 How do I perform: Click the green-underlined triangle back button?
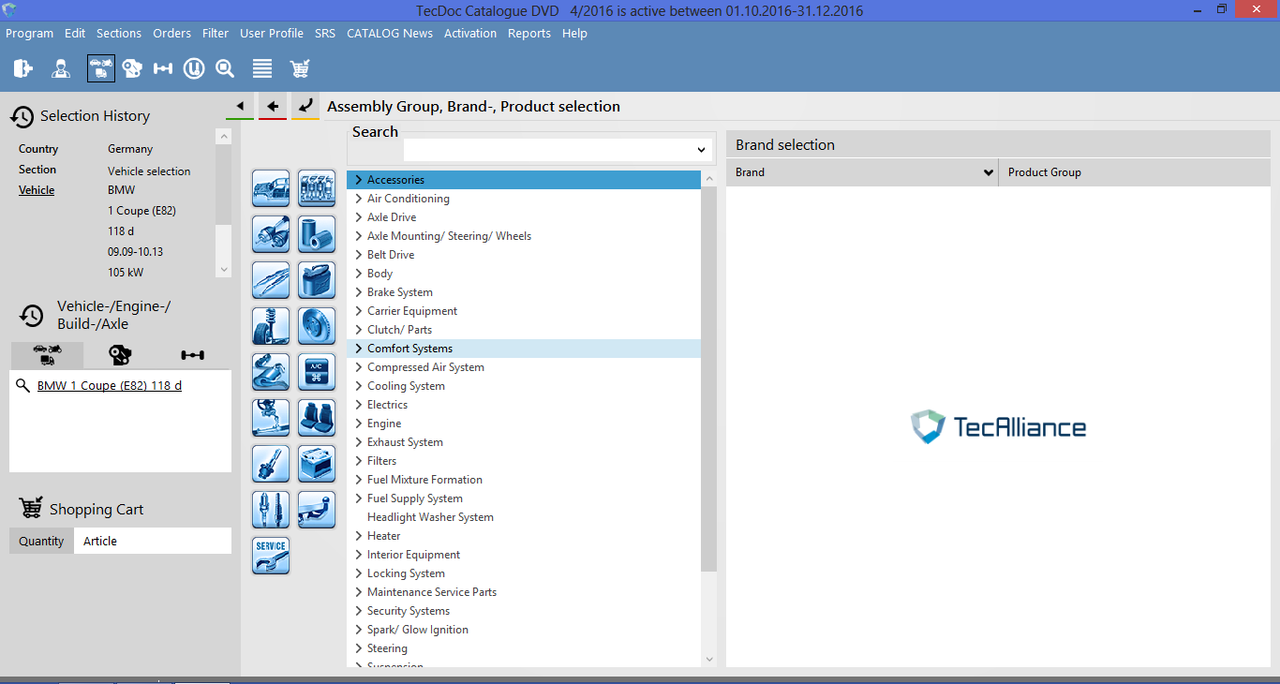tap(240, 106)
